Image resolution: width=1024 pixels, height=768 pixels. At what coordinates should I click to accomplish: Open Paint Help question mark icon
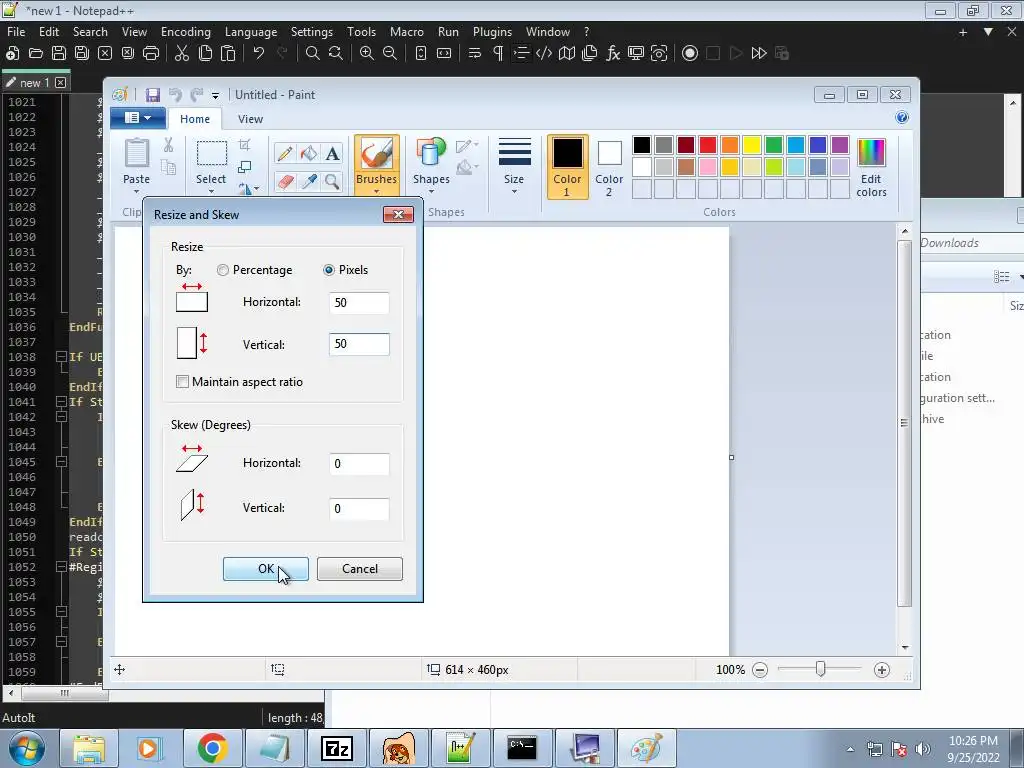tap(902, 118)
